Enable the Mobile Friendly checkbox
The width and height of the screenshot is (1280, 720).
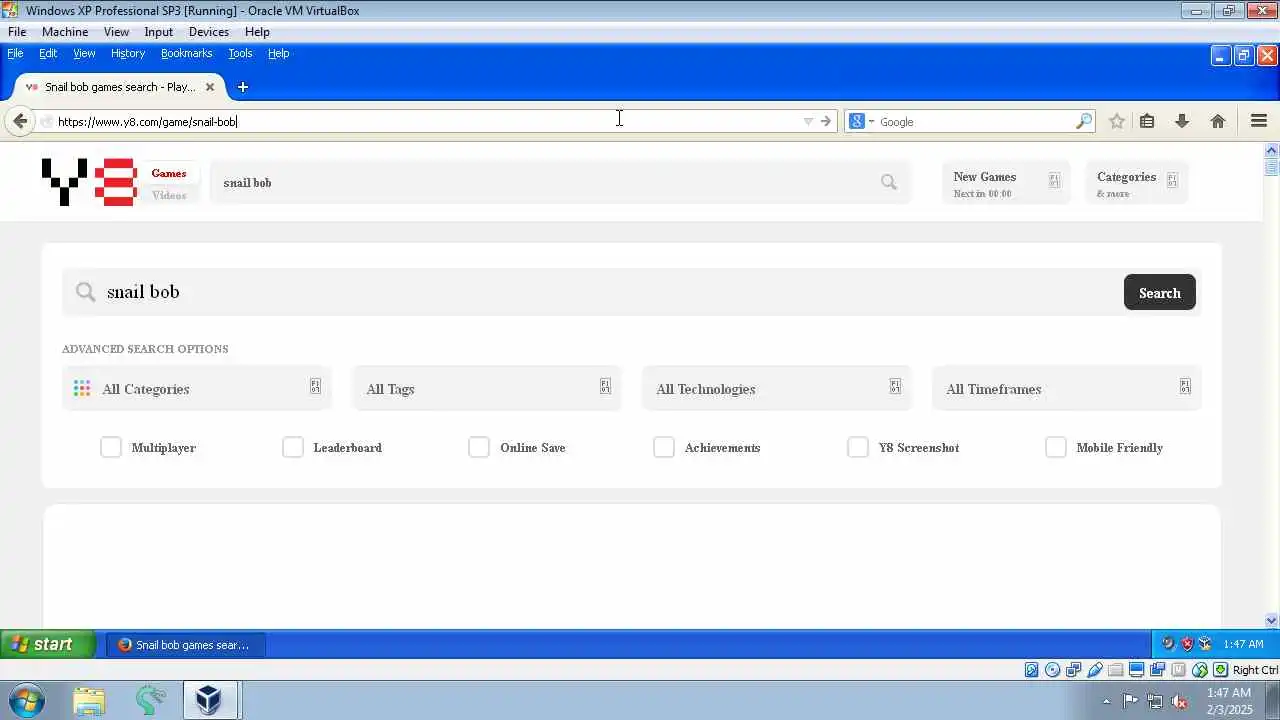[x=1056, y=447]
